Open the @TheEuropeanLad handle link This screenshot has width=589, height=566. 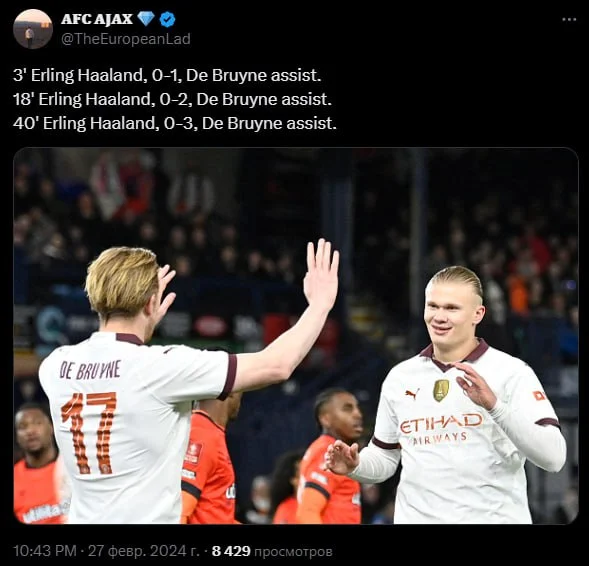(x=126, y=39)
